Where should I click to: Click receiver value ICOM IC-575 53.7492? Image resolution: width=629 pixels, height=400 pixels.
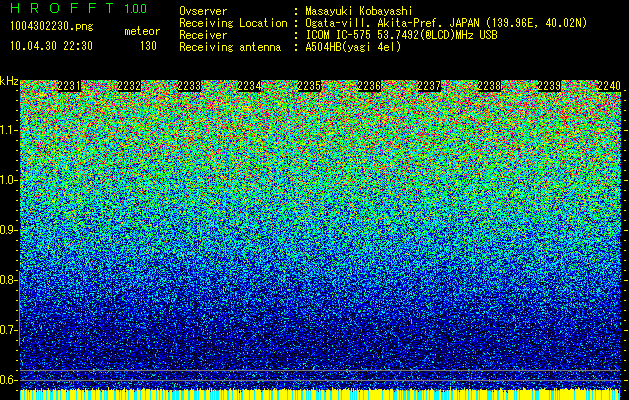pos(401,35)
